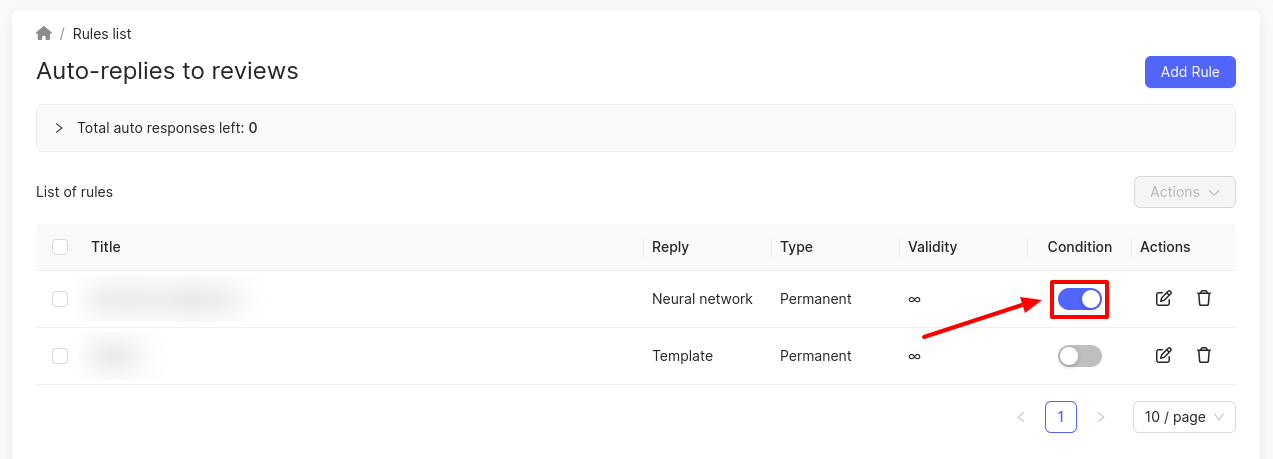Delete the Template rule
Viewport: 1273px width, 459px height.
click(1204, 356)
